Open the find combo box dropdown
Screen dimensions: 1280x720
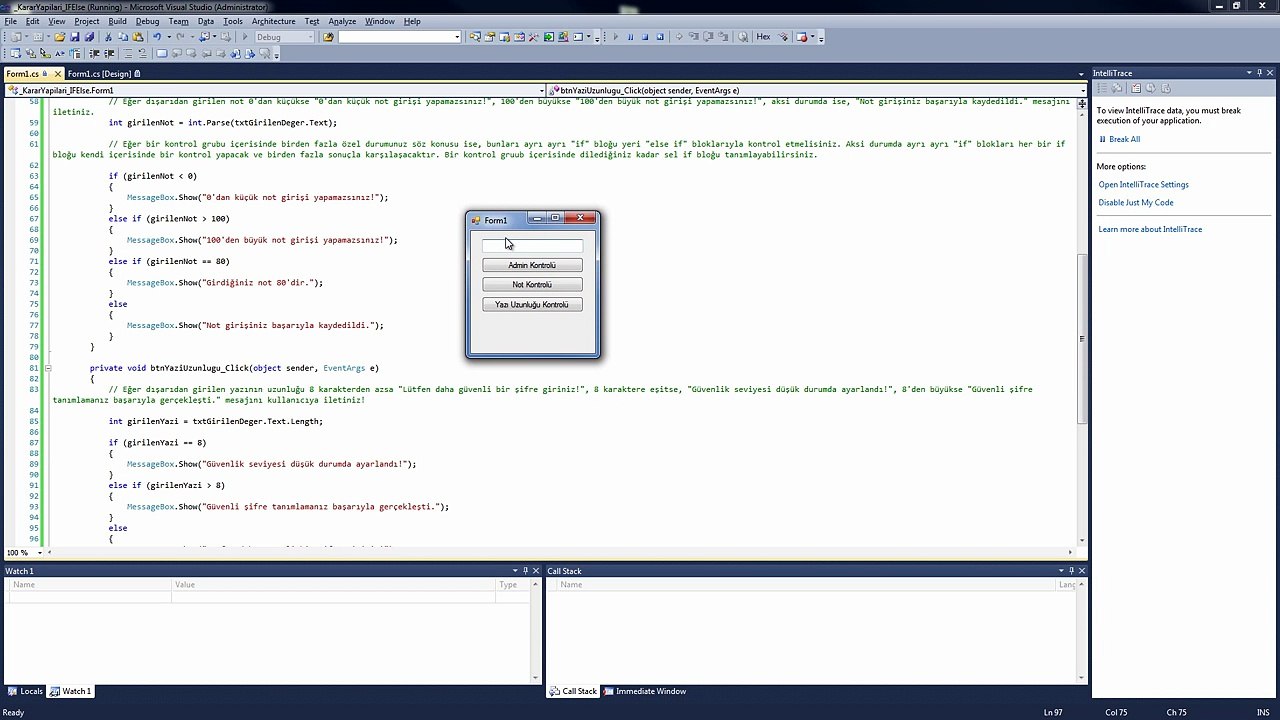[457, 37]
